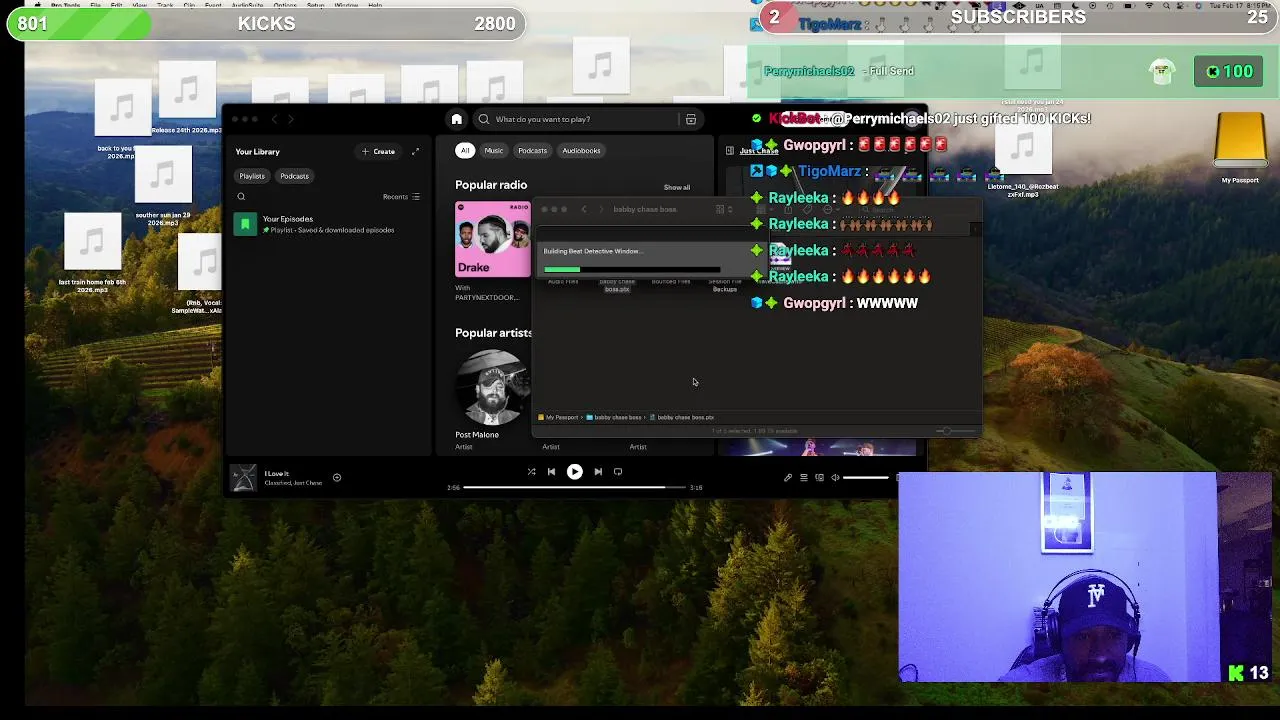Open Post Malone artist profile
The height and width of the screenshot is (720, 1280).
click(492, 390)
